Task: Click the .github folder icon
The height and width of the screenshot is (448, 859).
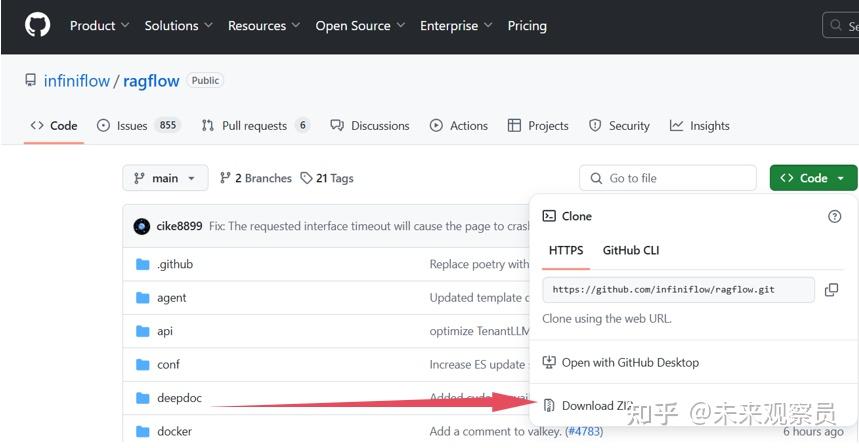Action: 142,264
